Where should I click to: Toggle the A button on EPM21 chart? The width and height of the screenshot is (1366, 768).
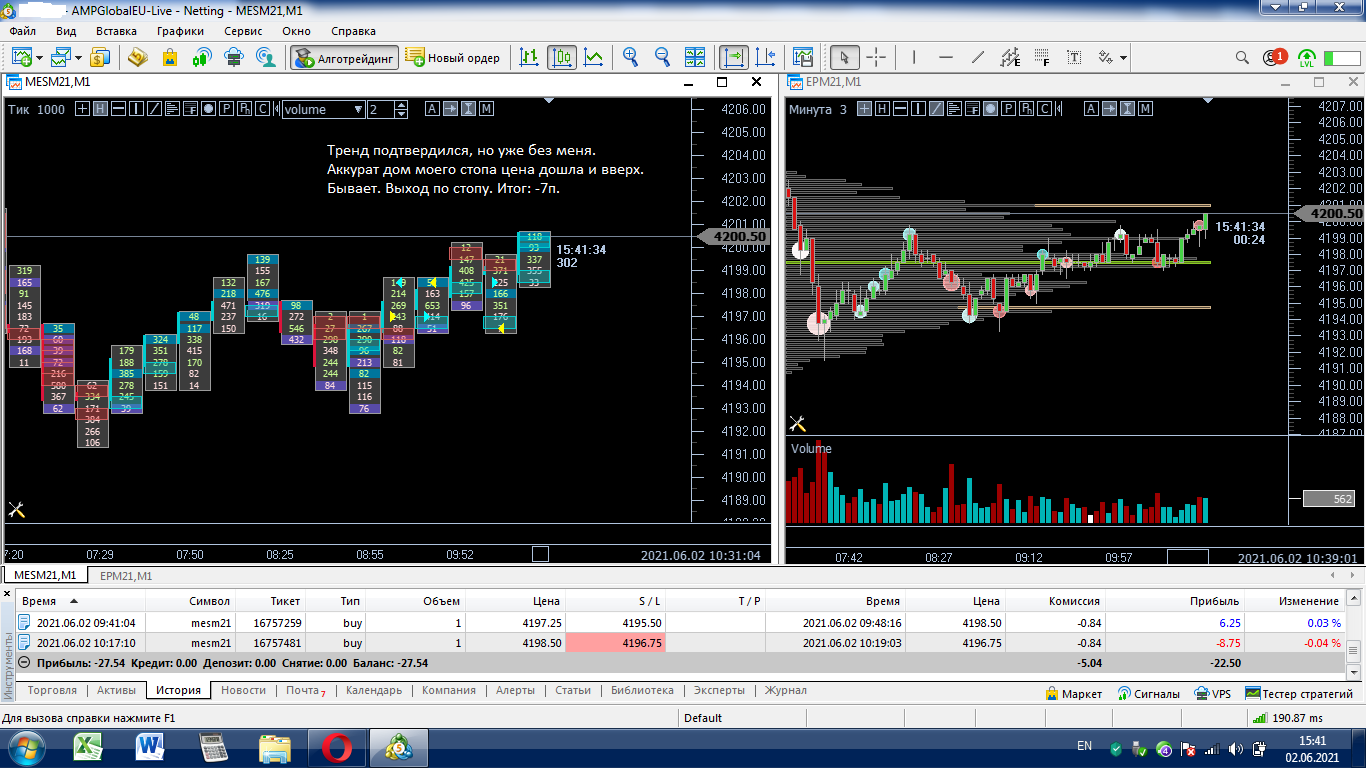click(x=1091, y=109)
